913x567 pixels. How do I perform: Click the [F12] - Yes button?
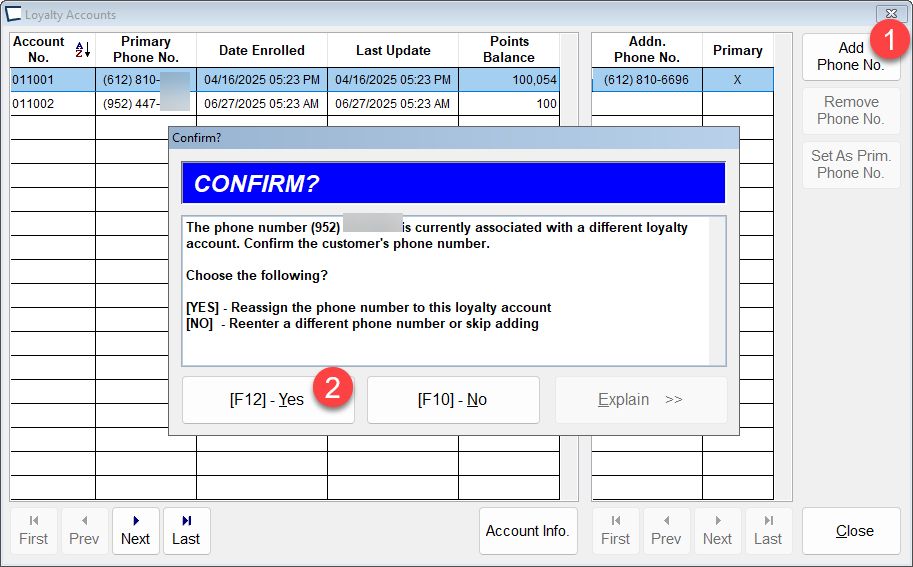[266, 400]
